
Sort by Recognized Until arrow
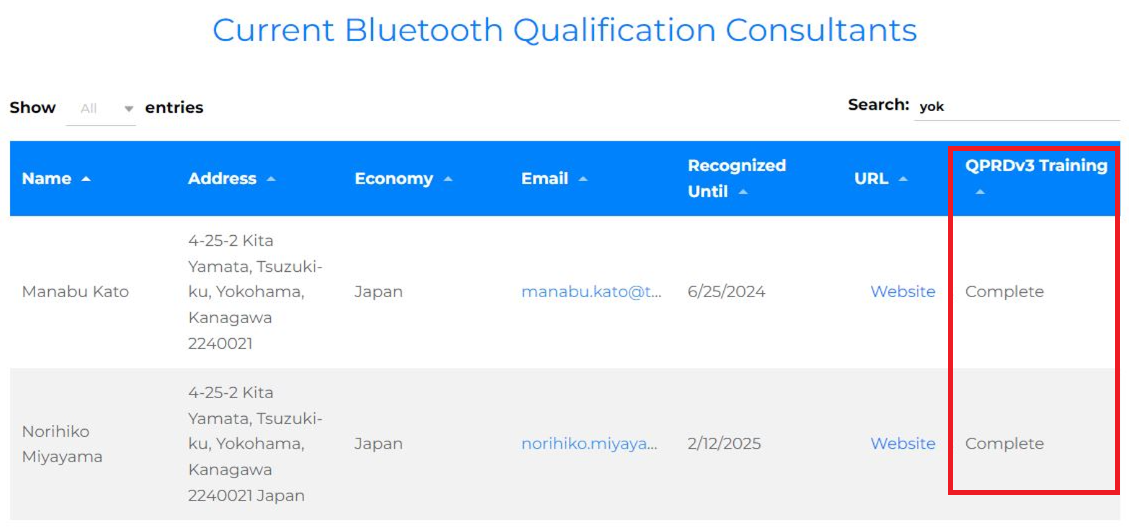pyautogui.click(x=743, y=192)
